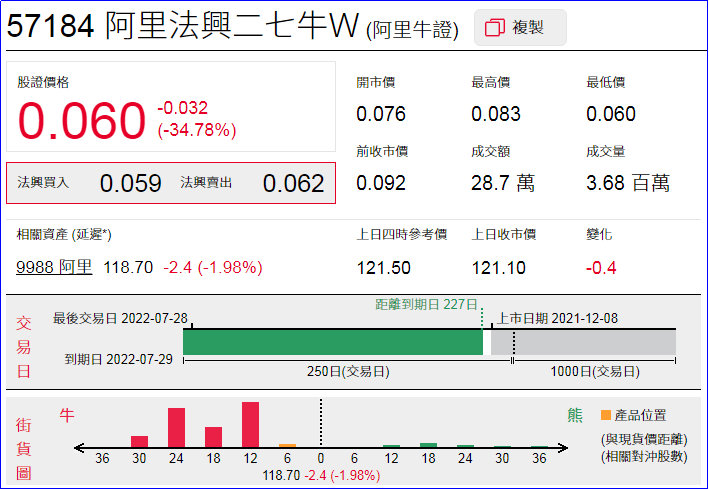Screen dimensions: 709x489
Task: Click the 距離到期日 227日 marker
Action: coord(426,304)
